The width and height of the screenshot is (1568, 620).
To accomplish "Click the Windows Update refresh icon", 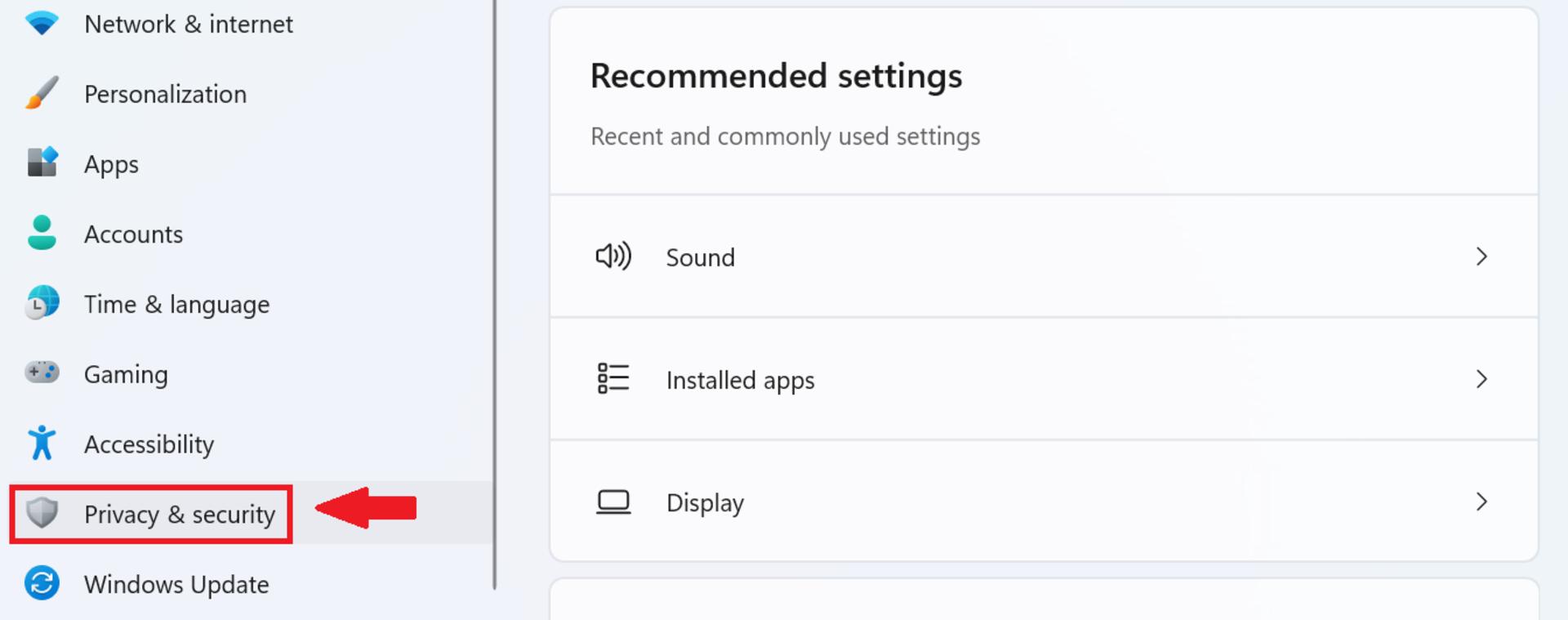I will point(42,583).
